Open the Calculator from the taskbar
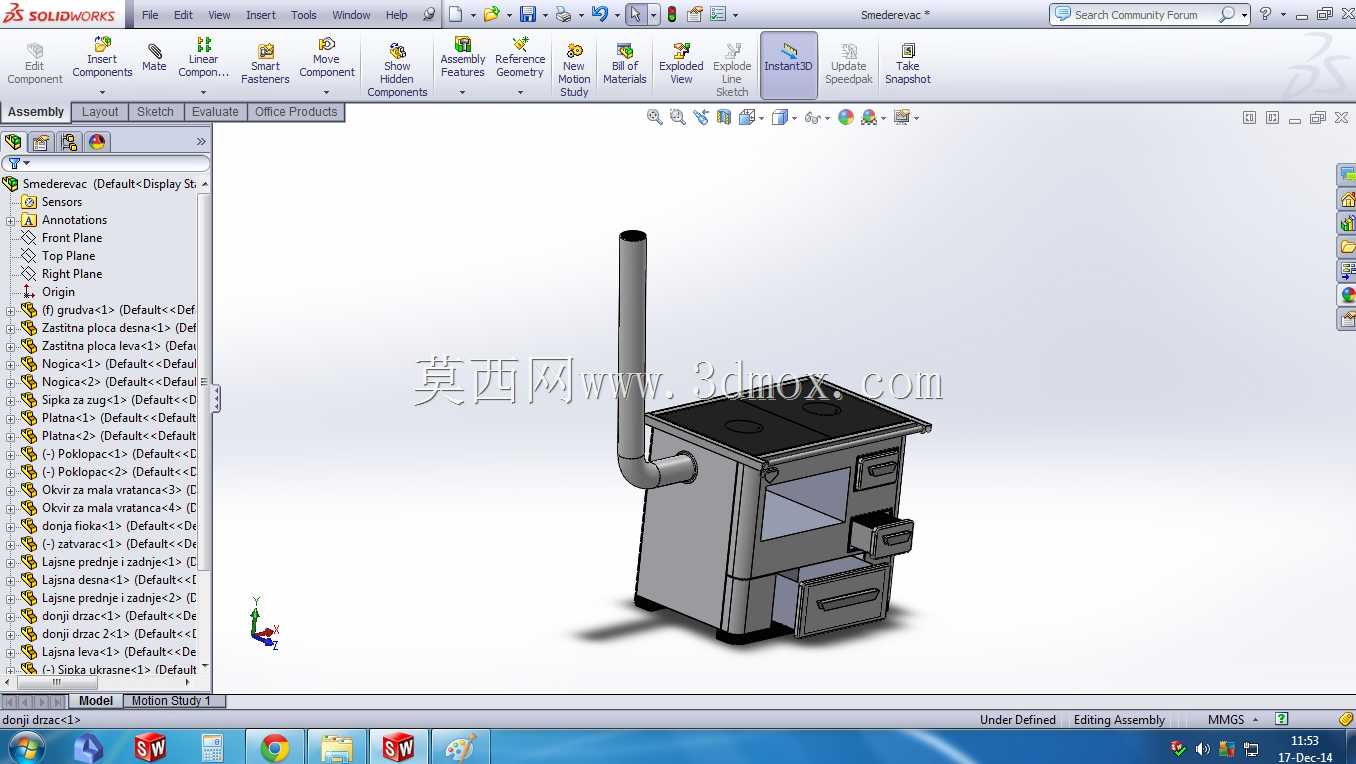This screenshot has height=764, width=1356. point(212,747)
